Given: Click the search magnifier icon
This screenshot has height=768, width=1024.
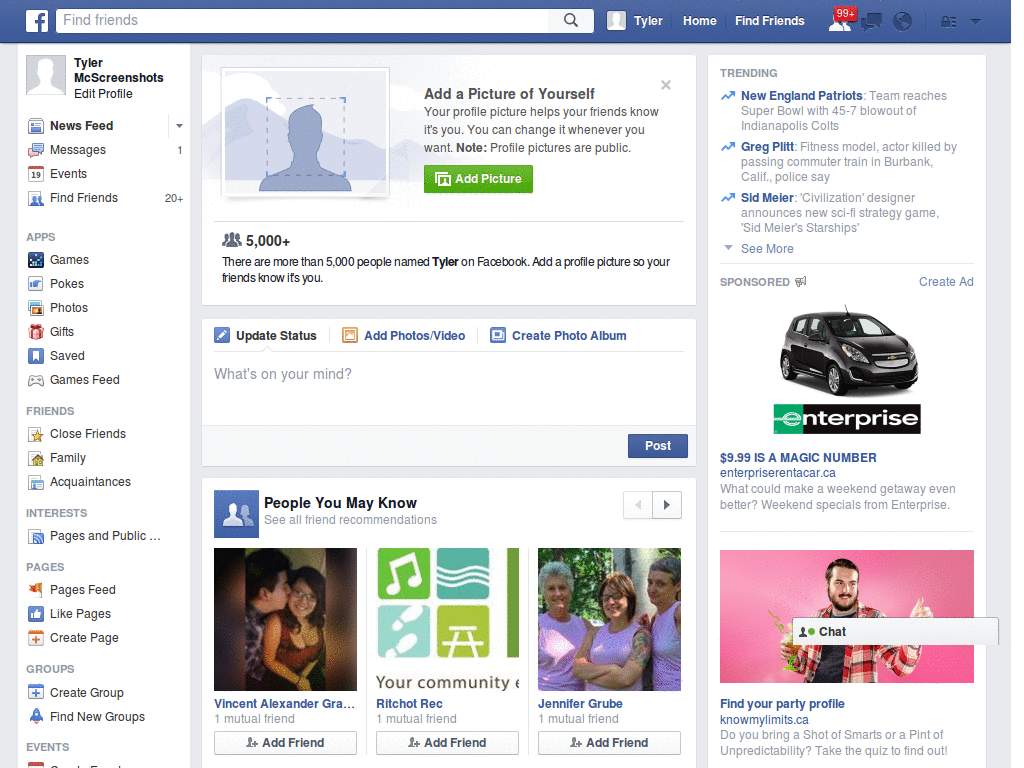Looking at the screenshot, I should tap(571, 20).
